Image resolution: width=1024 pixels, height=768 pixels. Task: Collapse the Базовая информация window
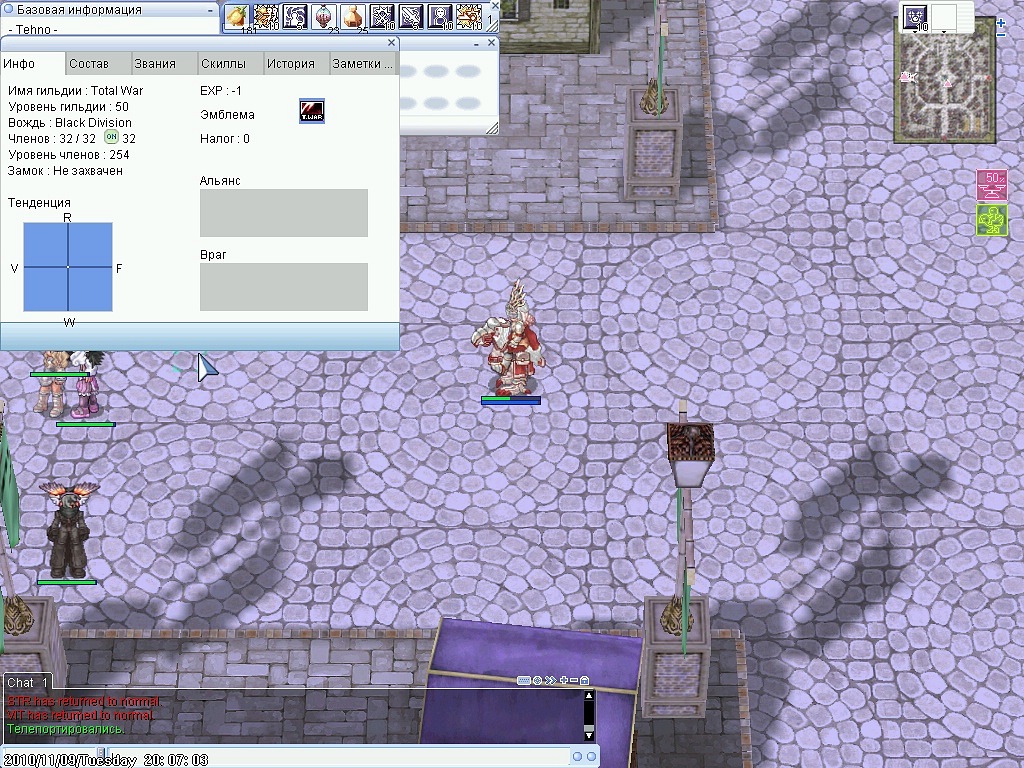pos(210,10)
